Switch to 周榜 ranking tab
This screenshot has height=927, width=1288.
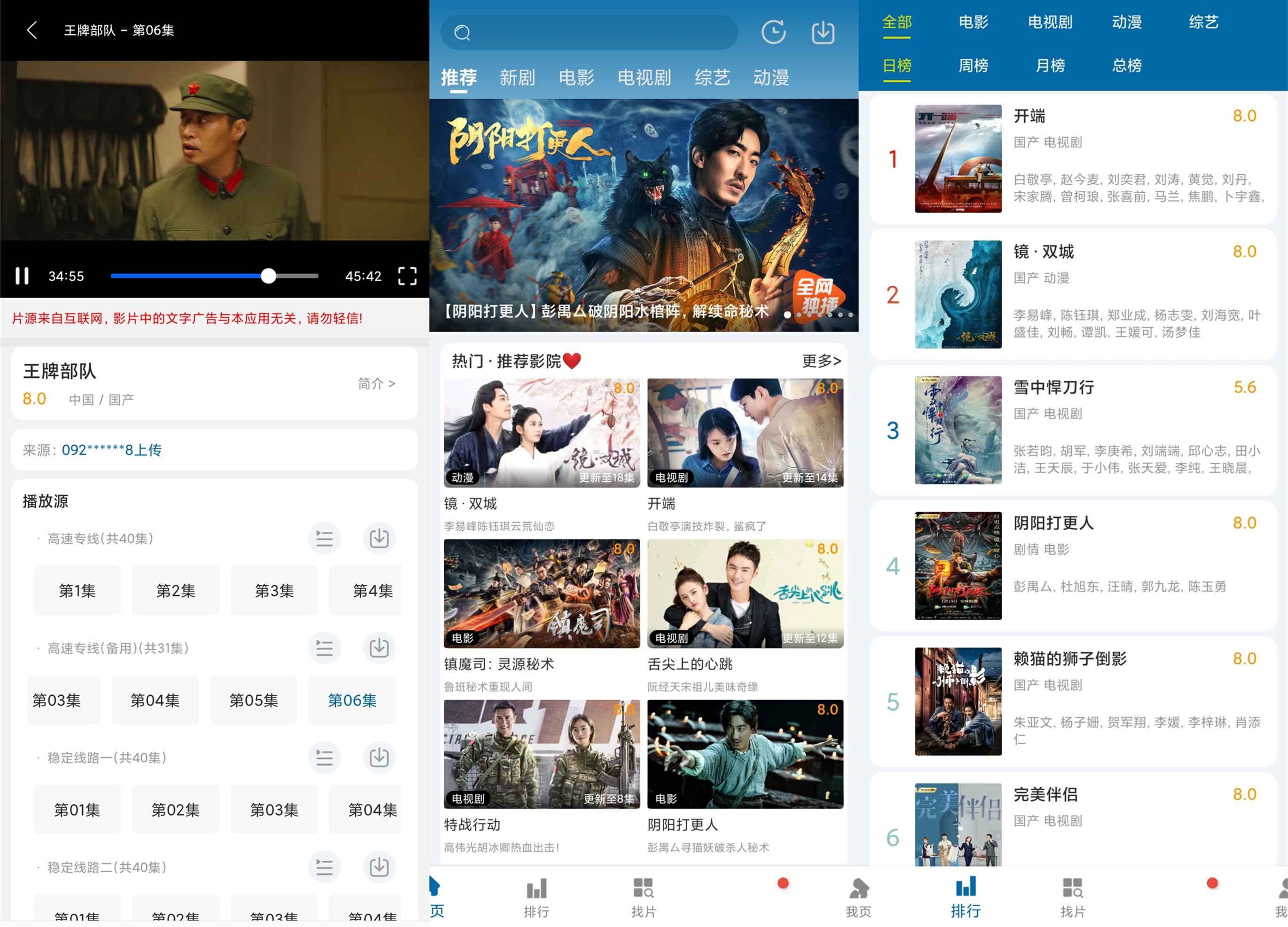point(974,66)
